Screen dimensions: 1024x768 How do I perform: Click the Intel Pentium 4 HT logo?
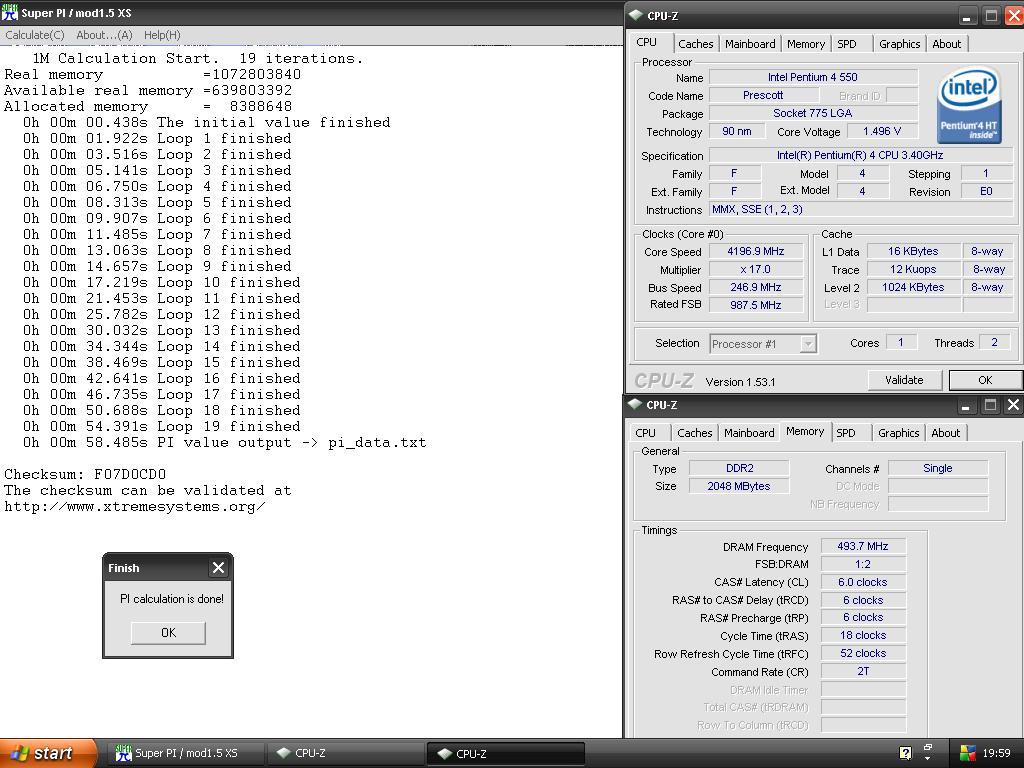969,106
